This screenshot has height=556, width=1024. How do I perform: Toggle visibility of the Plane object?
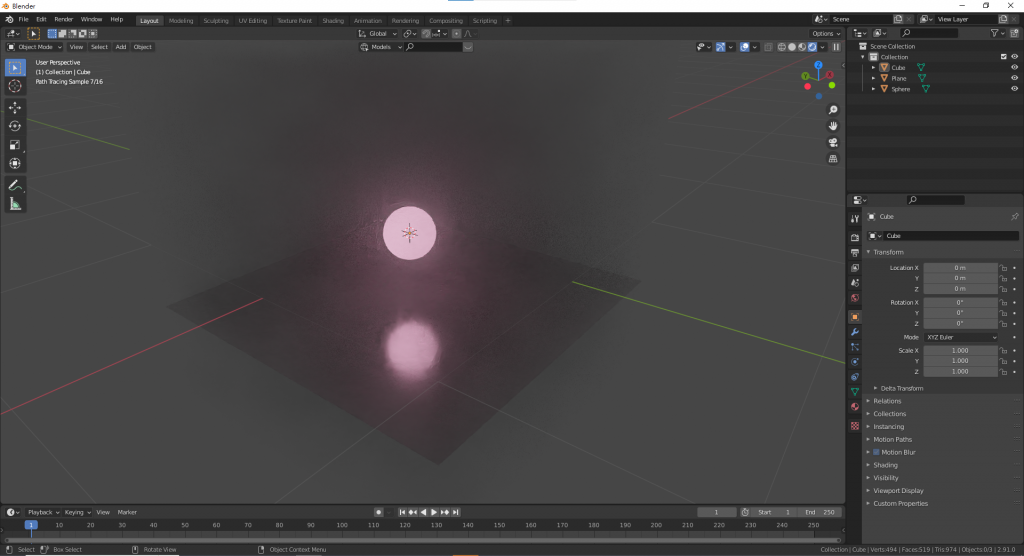(x=1014, y=78)
